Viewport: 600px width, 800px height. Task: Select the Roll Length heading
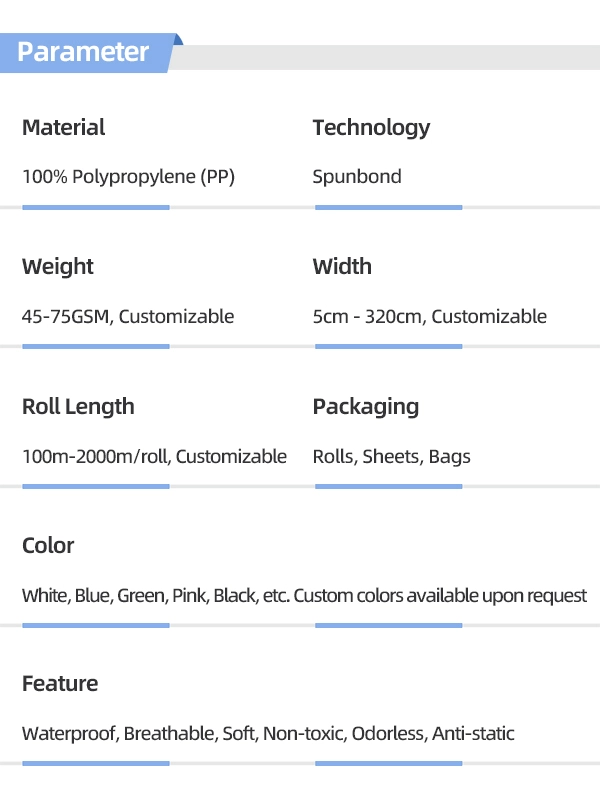coord(78,406)
